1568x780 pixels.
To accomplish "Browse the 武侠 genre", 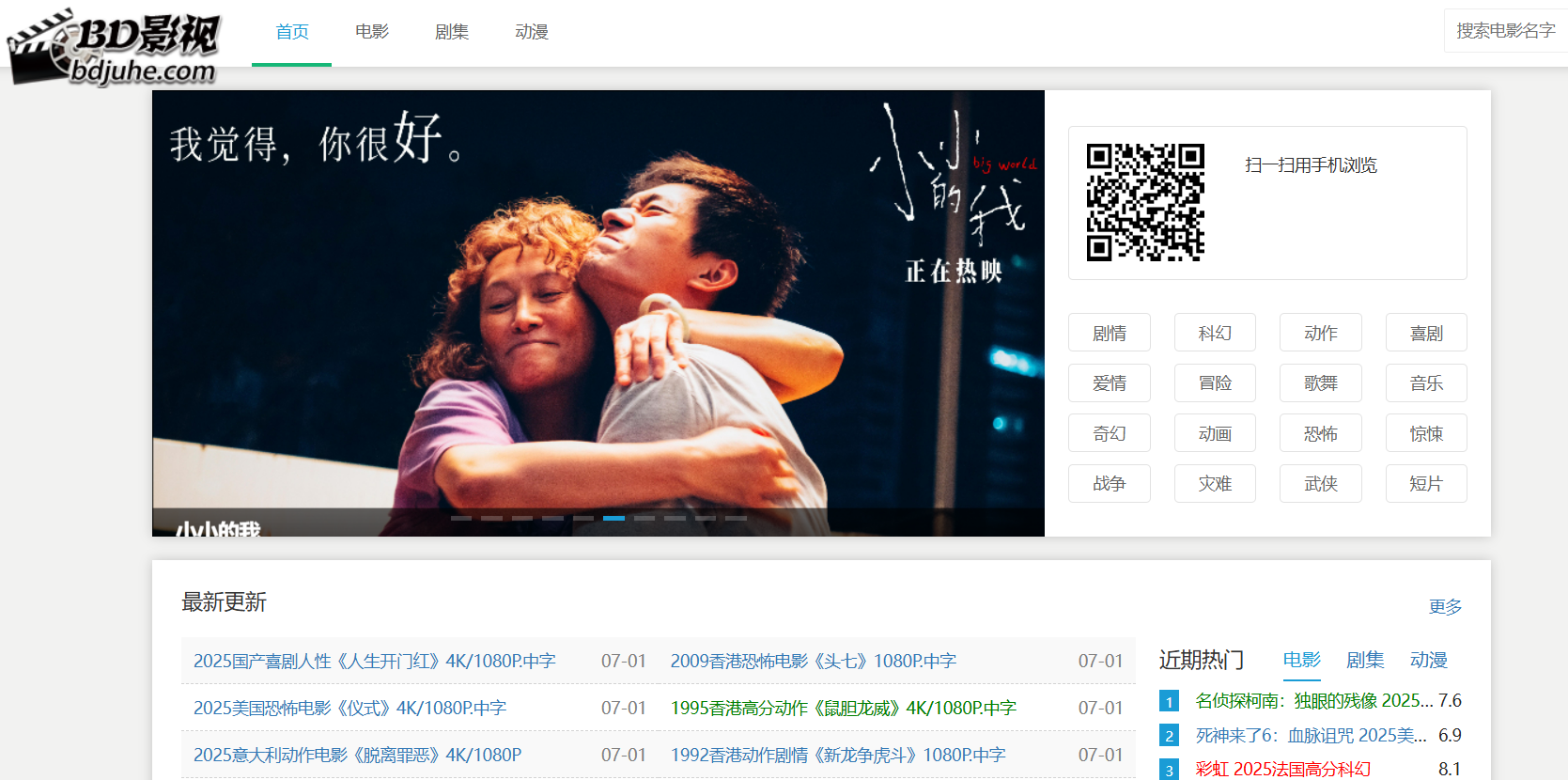I will pos(1321,483).
